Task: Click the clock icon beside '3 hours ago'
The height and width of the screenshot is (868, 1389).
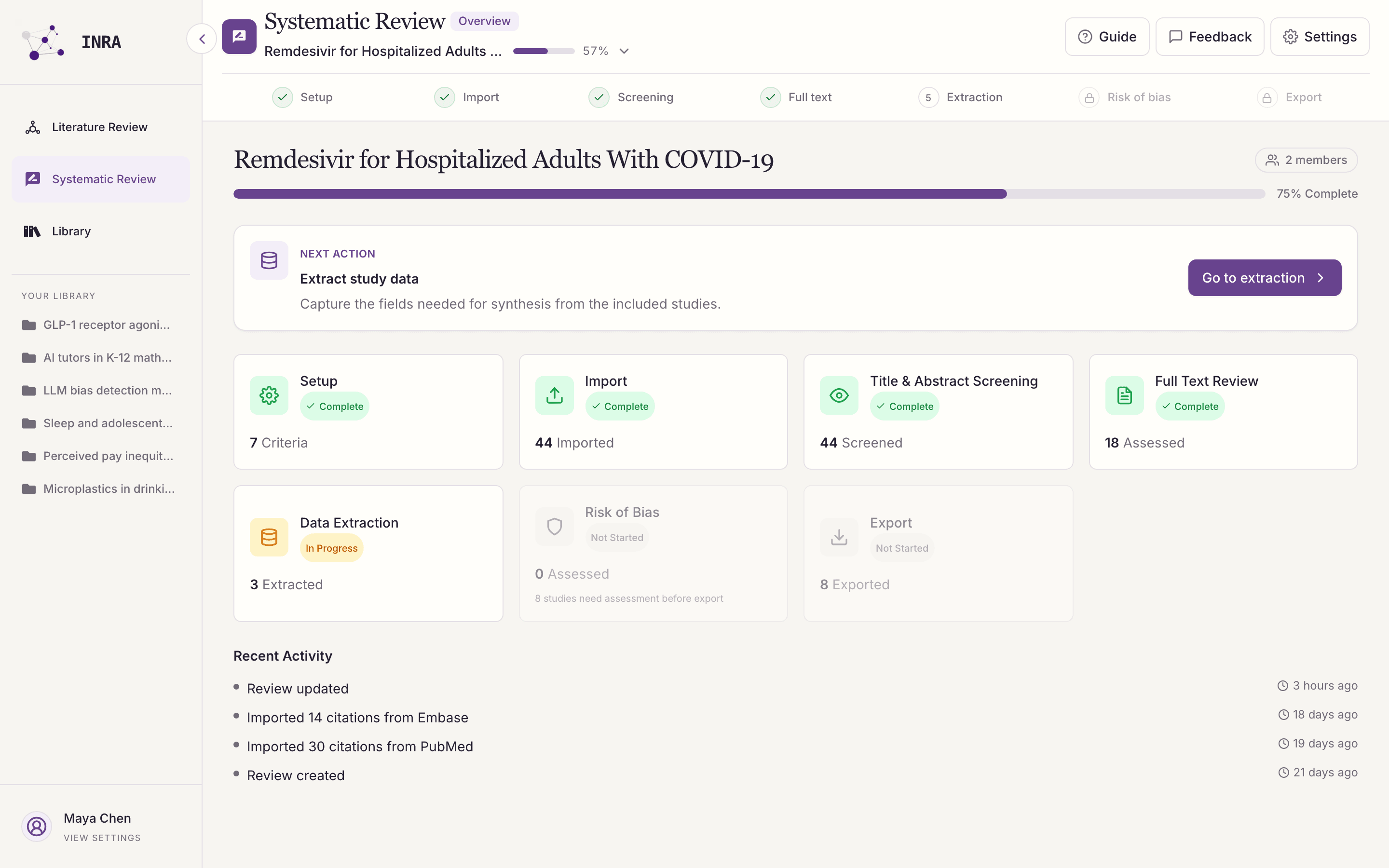Action: [1283, 686]
